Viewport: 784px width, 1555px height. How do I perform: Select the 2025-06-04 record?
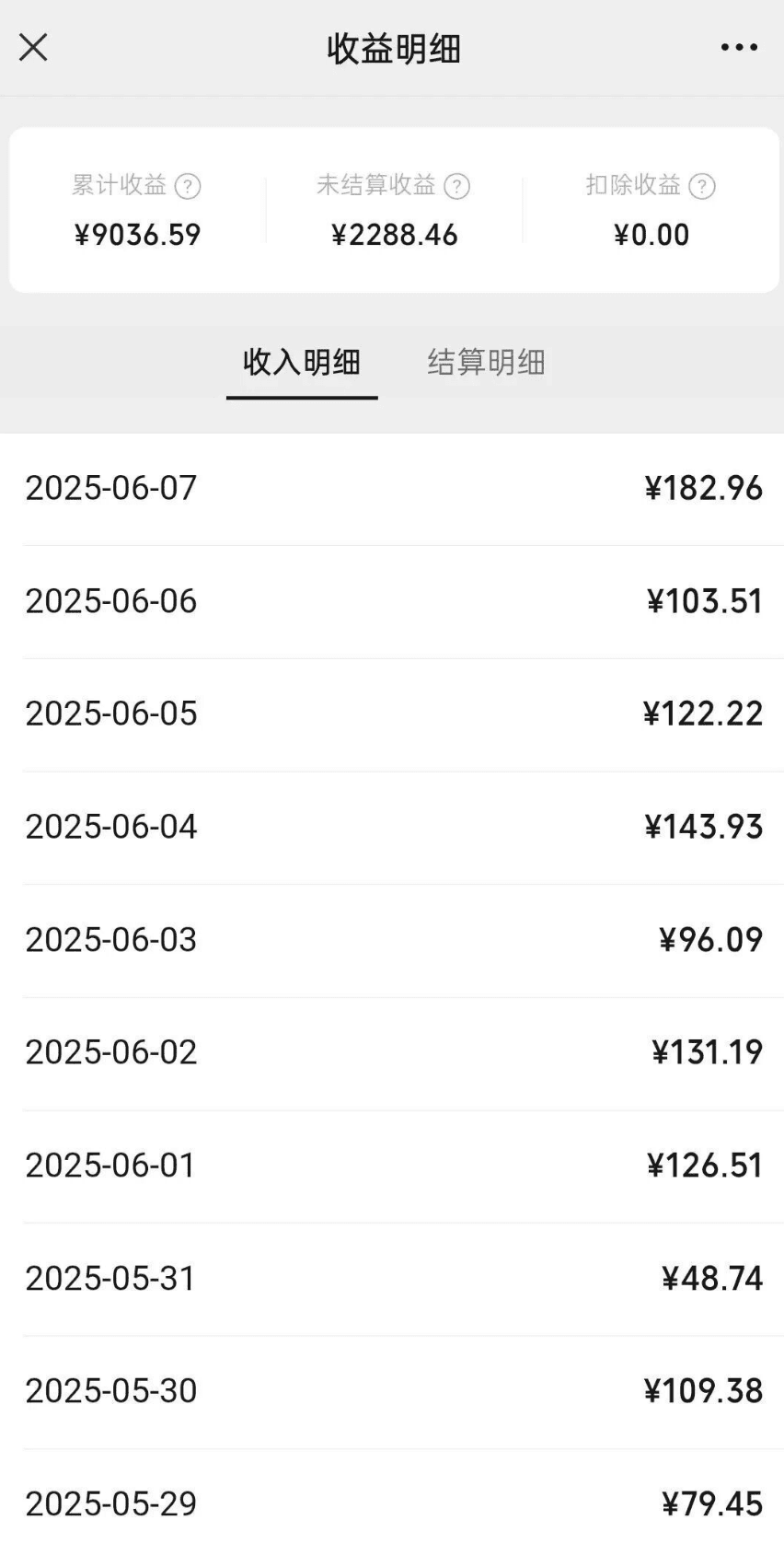pyautogui.click(x=392, y=827)
